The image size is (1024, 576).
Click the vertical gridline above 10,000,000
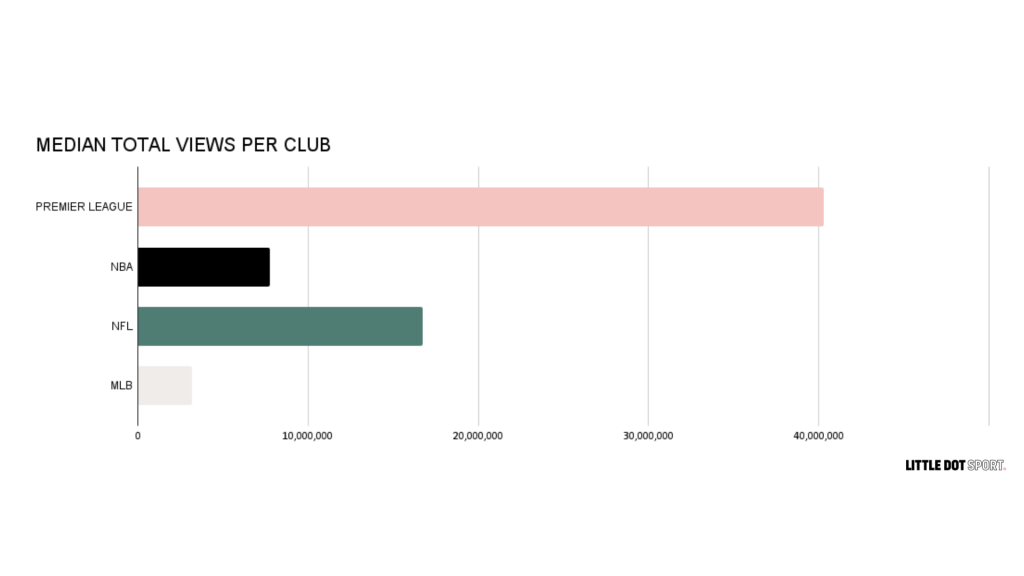tap(308, 240)
